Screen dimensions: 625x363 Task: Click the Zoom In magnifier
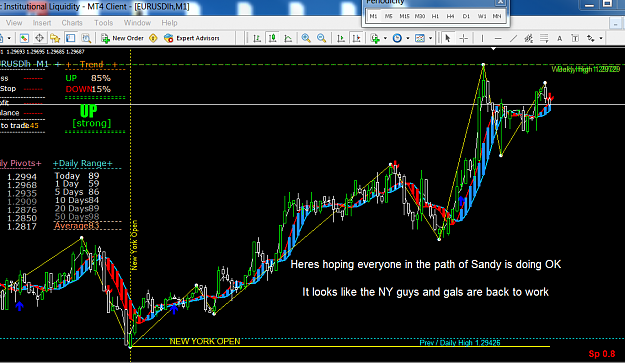[x=306, y=38]
